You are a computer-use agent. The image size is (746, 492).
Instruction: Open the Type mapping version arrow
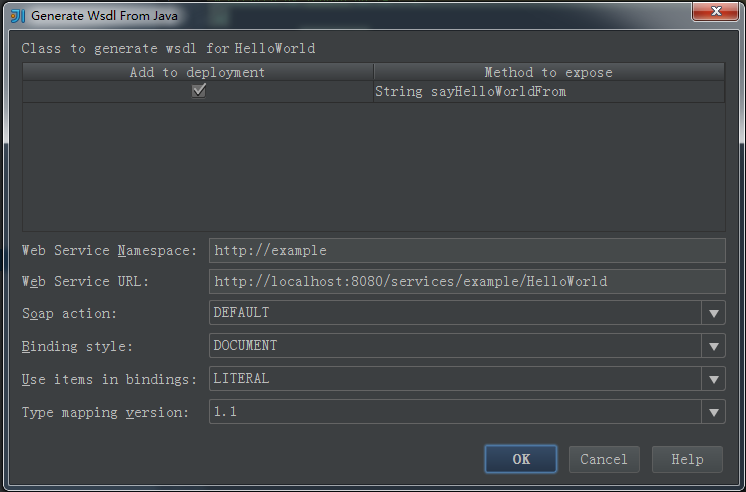[713, 412]
